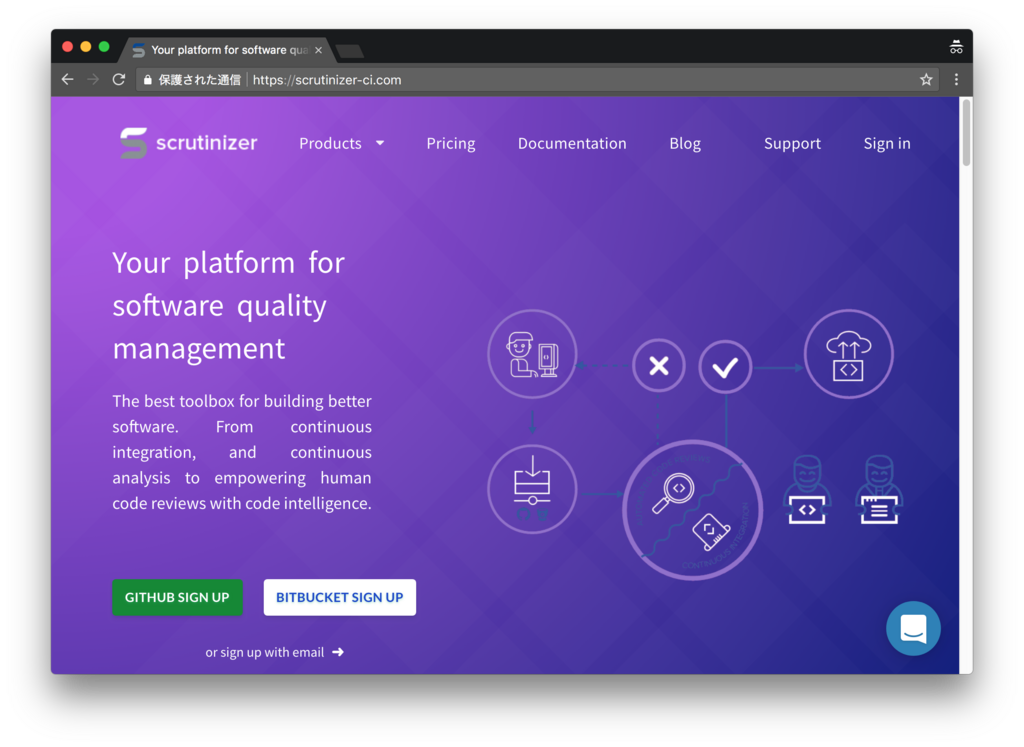Click the browser back arrow

tap(67, 80)
